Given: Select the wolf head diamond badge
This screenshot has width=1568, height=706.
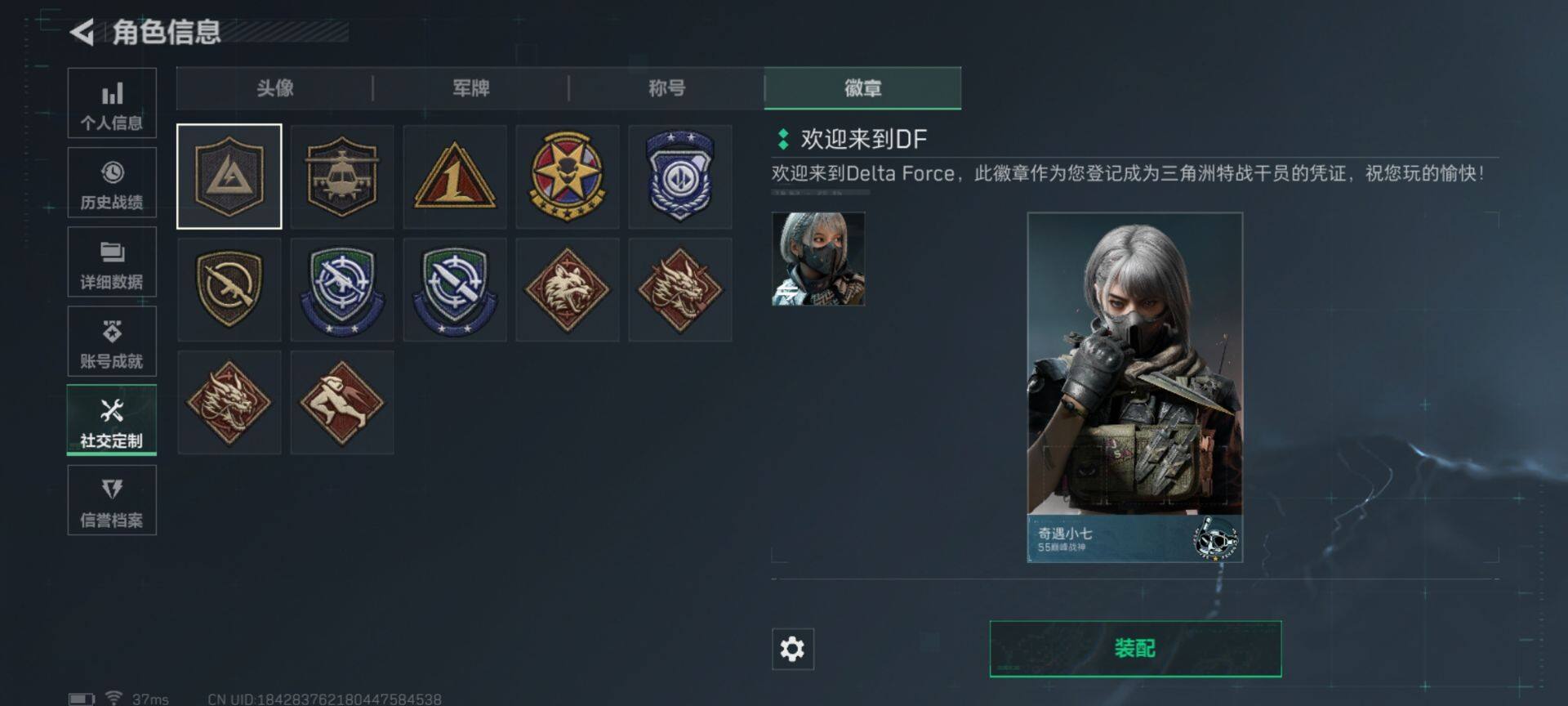Looking at the screenshot, I should (x=568, y=289).
